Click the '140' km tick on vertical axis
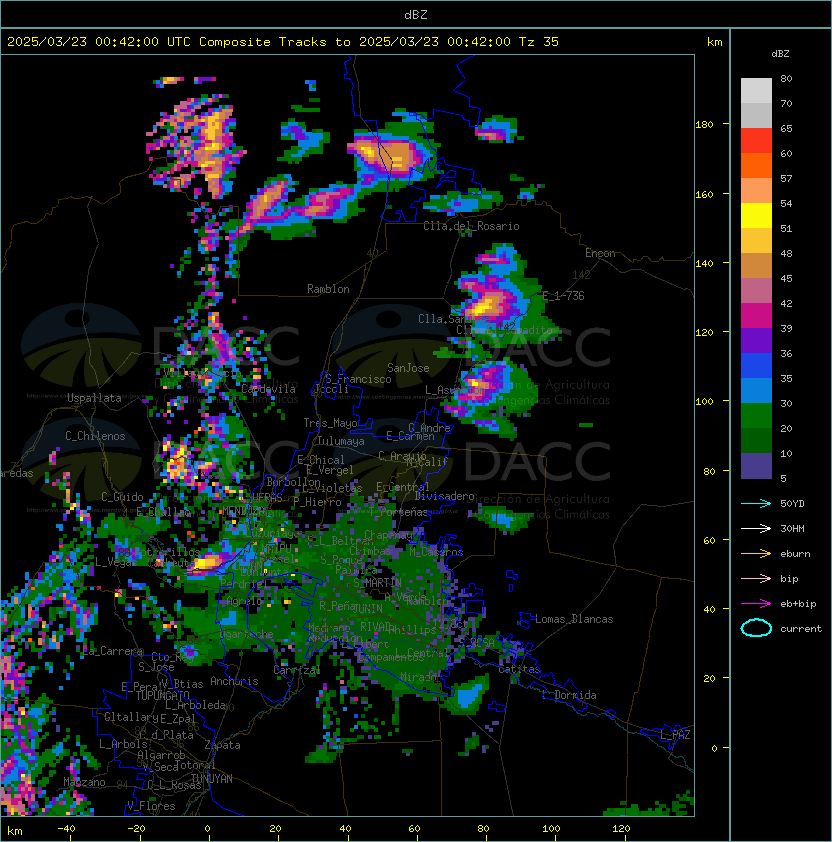 [704, 264]
